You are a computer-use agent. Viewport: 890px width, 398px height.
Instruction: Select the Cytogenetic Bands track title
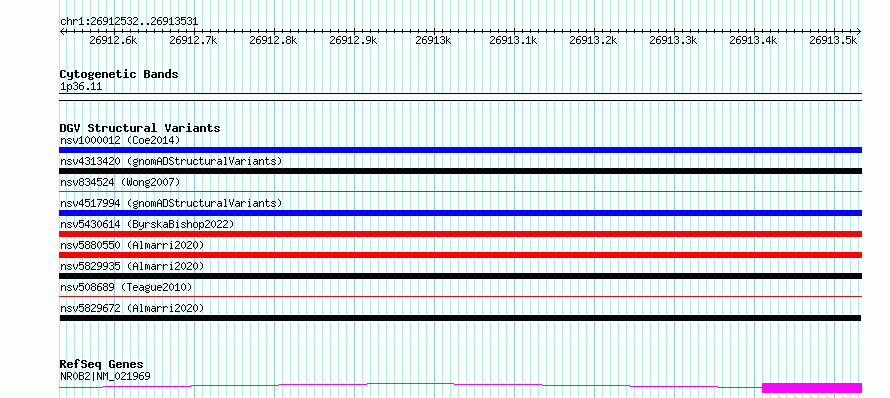tap(119, 74)
